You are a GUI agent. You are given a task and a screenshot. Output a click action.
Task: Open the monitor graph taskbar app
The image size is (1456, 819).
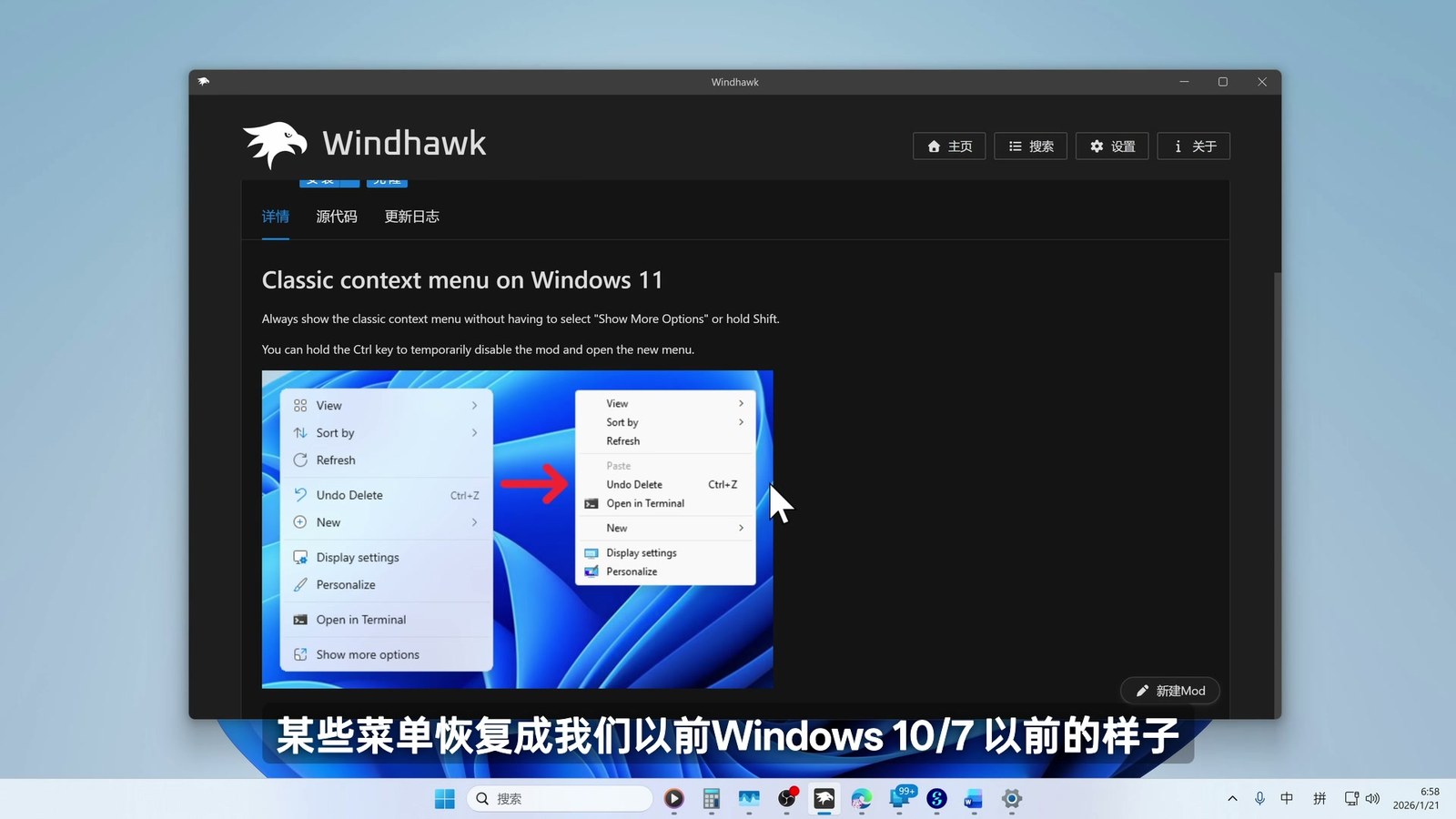click(749, 799)
